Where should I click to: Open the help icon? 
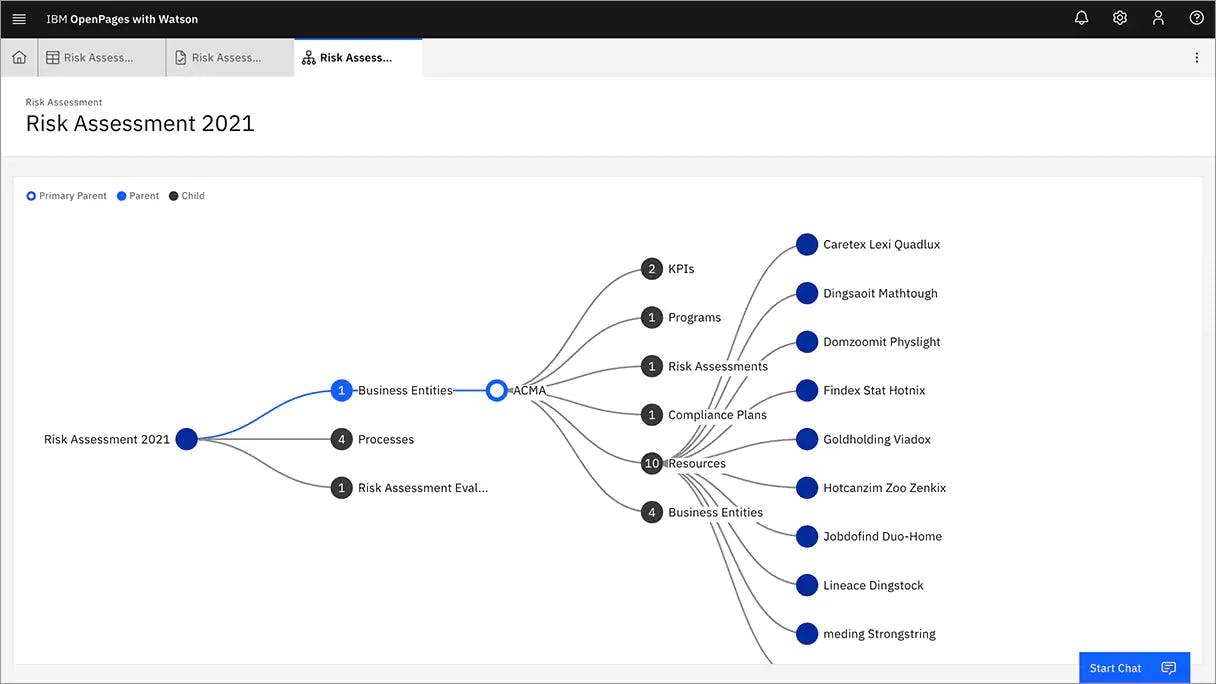point(1196,17)
